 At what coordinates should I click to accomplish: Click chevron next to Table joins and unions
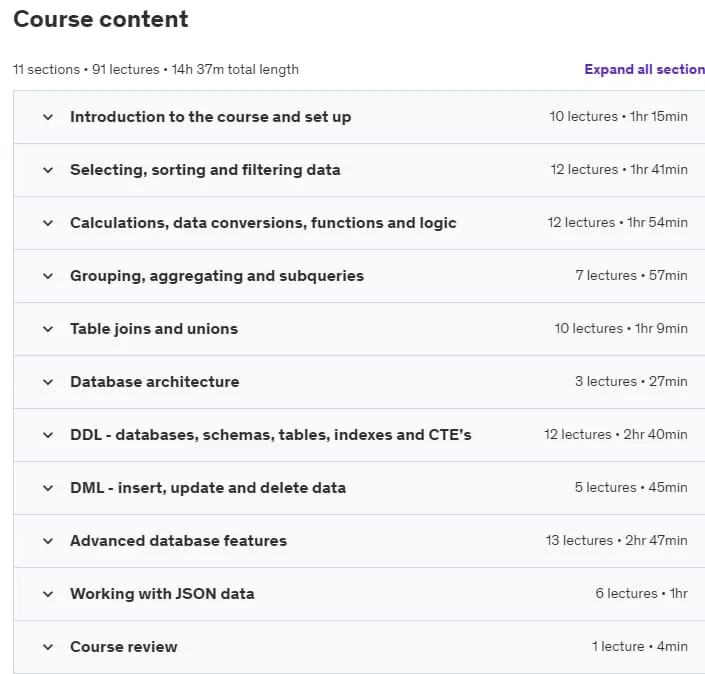coord(48,330)
